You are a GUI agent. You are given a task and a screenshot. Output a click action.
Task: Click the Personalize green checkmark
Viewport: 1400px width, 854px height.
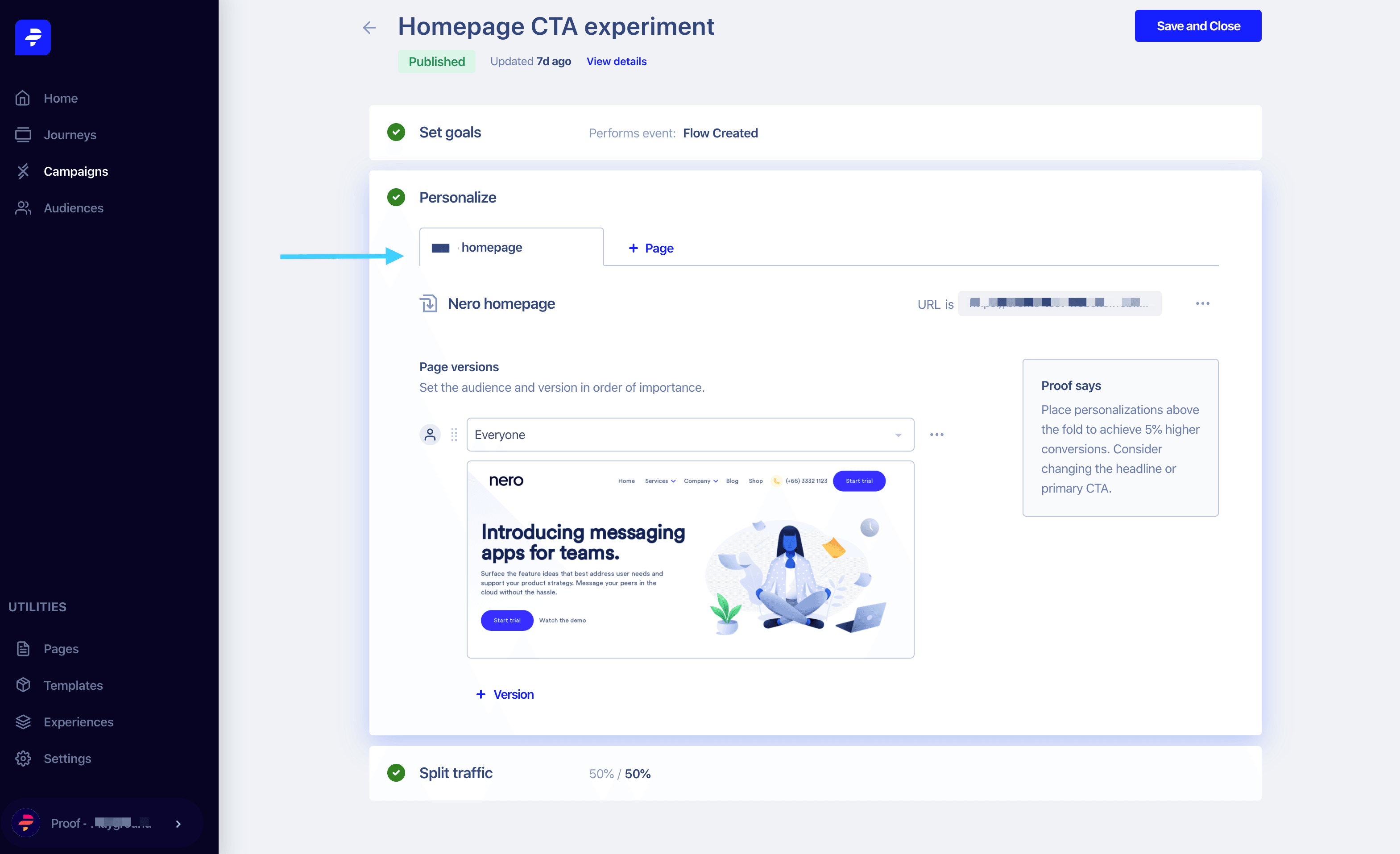coord(396,197)
